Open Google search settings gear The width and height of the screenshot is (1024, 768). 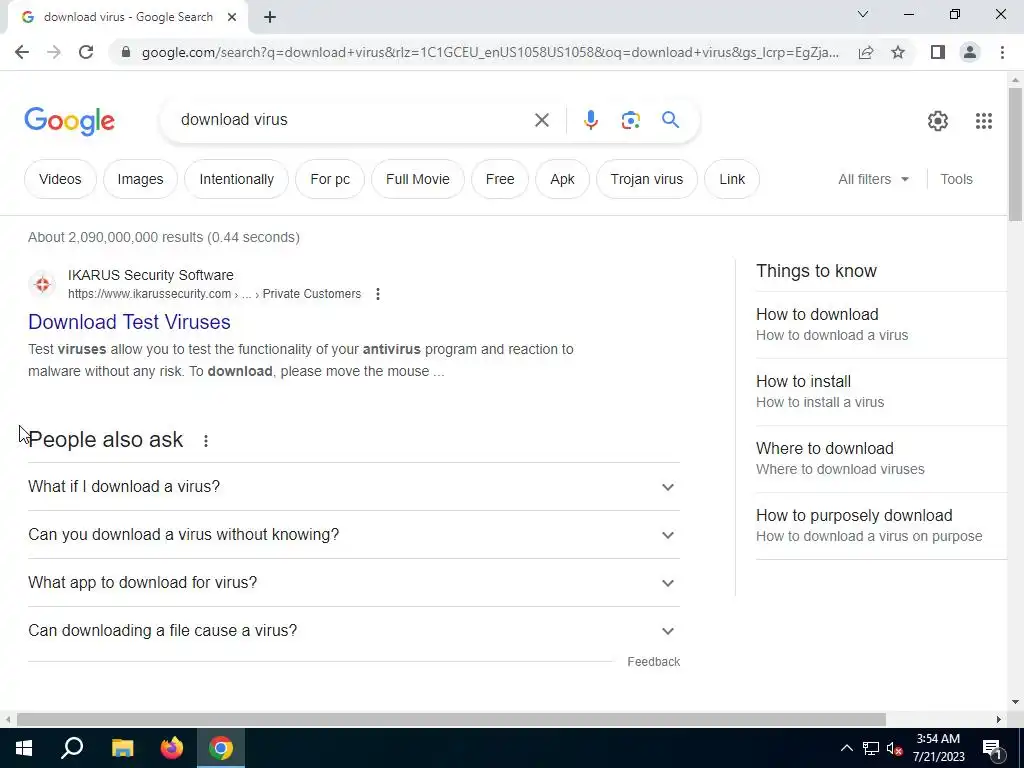(938, 121)
